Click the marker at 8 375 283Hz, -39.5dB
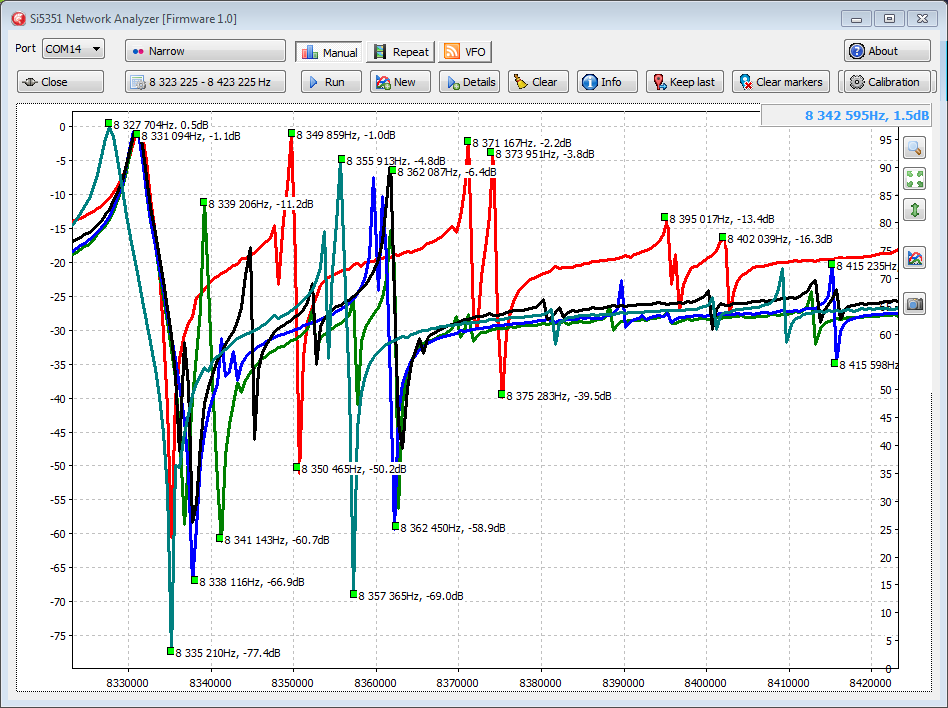The image size is (948, 708). [x=502, y=394]
